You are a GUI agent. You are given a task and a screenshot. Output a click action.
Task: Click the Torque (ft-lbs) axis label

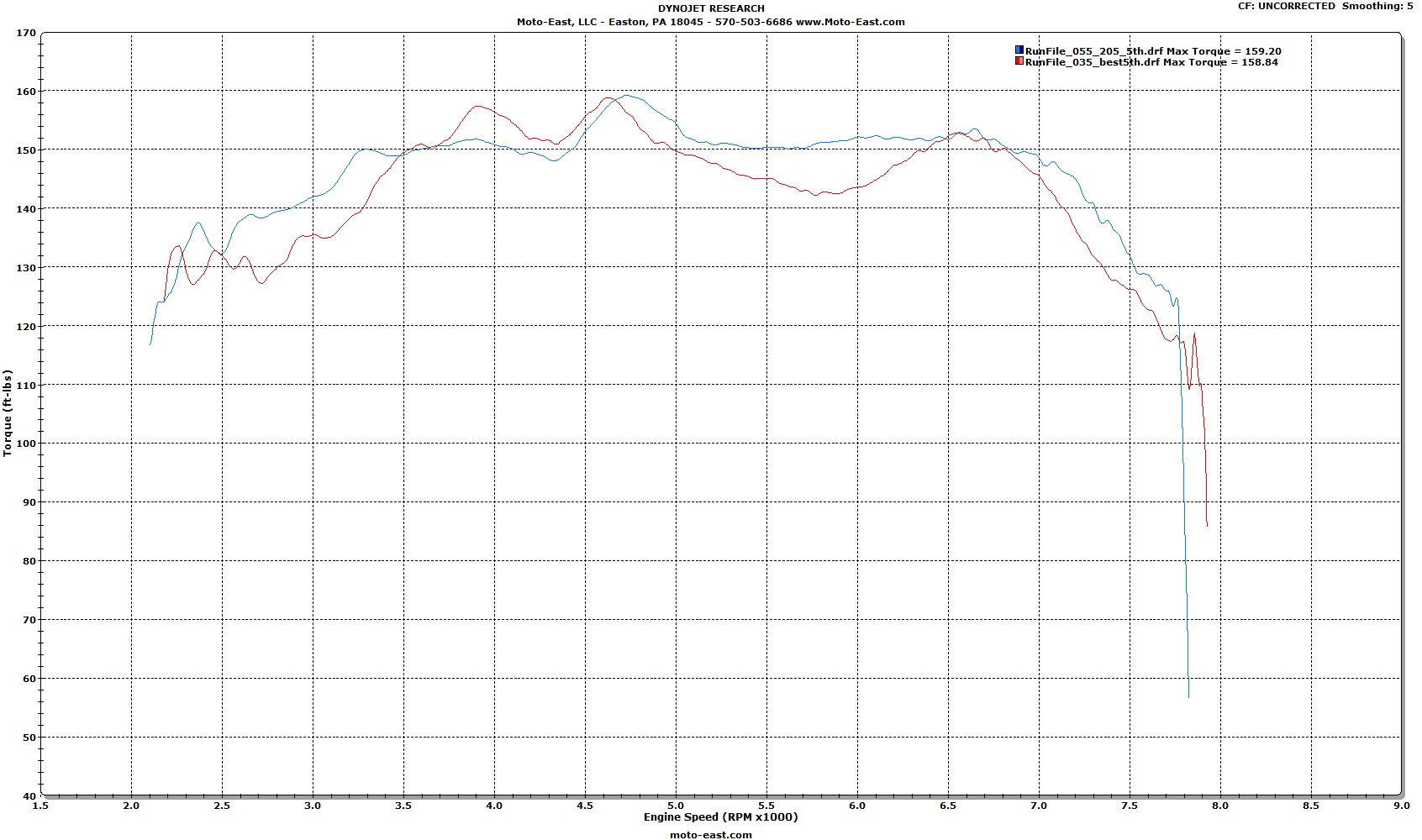pos(8,413)
